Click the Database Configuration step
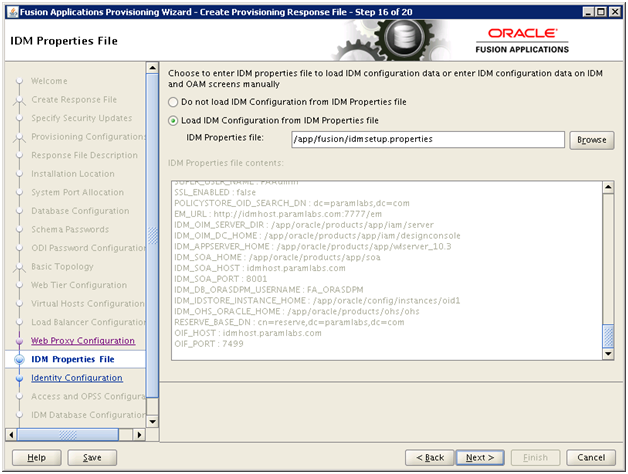 [x=80, y=211]
